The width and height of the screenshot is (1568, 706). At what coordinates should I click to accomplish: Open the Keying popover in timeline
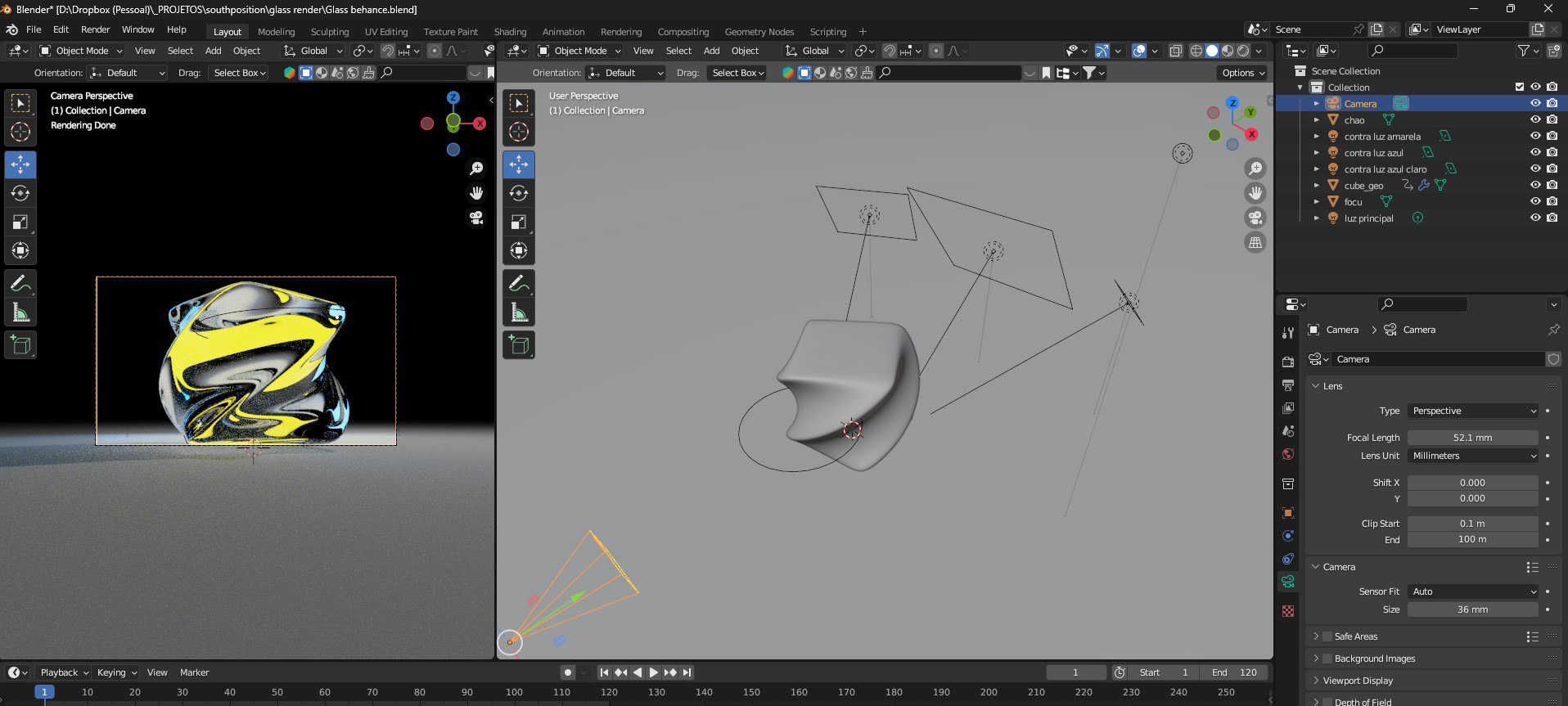click(x=116, y=672)
